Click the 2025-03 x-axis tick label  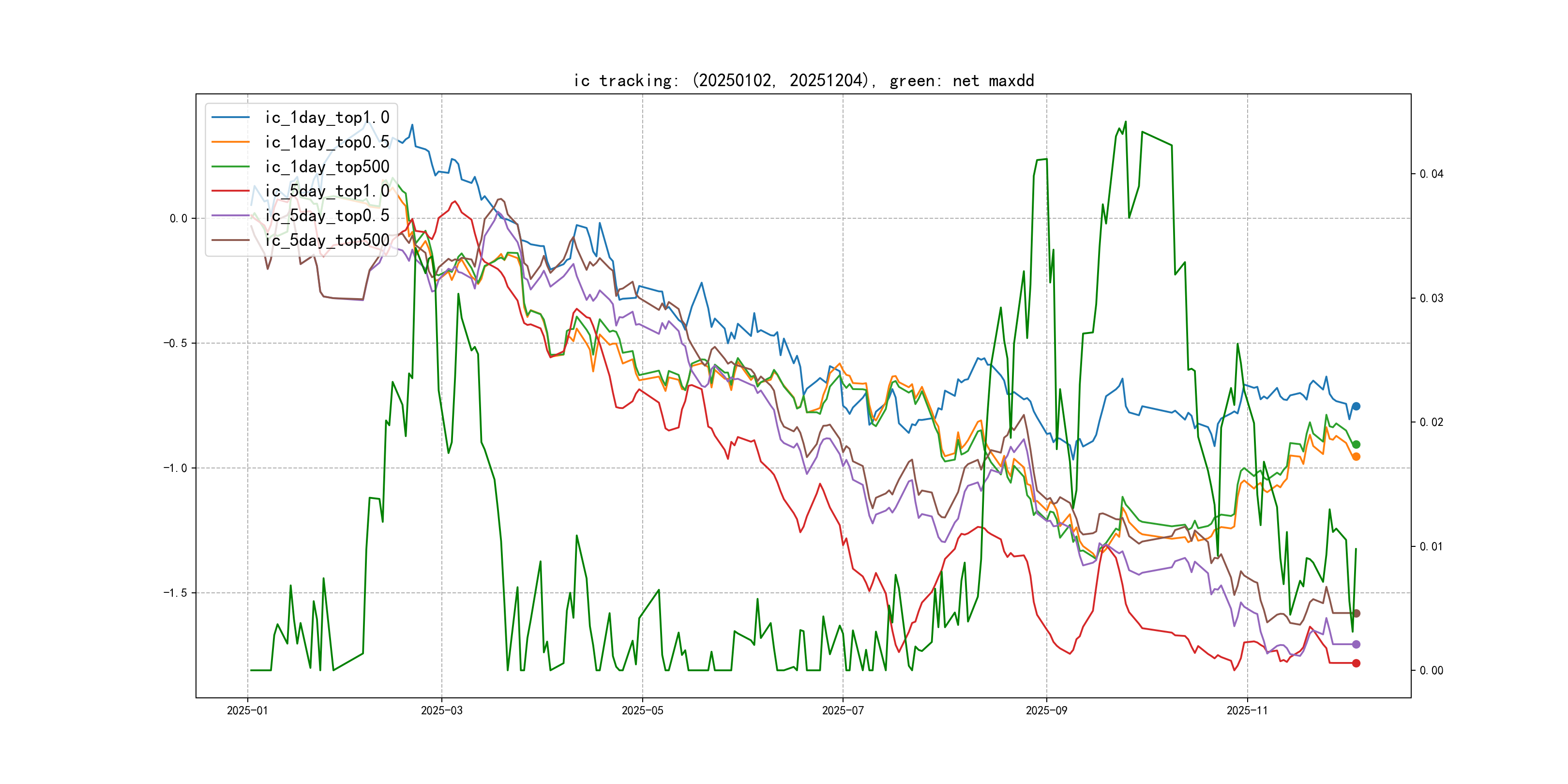click(x=441, y=710)
